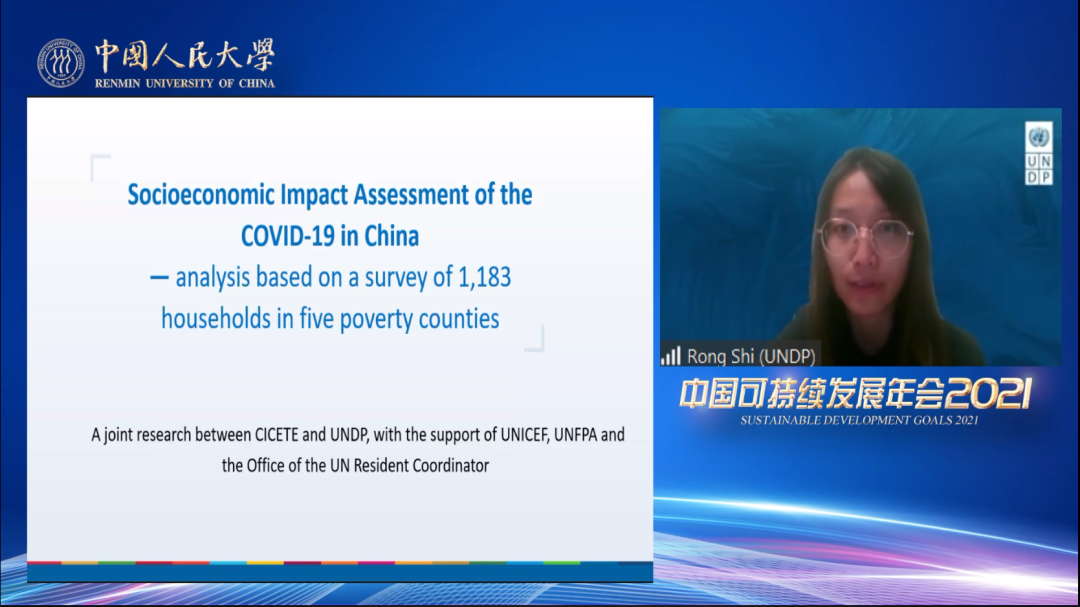Click the multicolored SDG stripe under the slide

[339, 563]
